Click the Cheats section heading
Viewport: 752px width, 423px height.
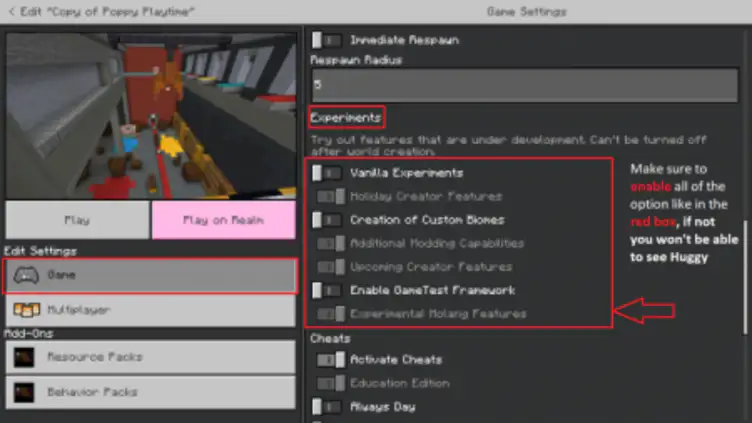tap(330, 339)
